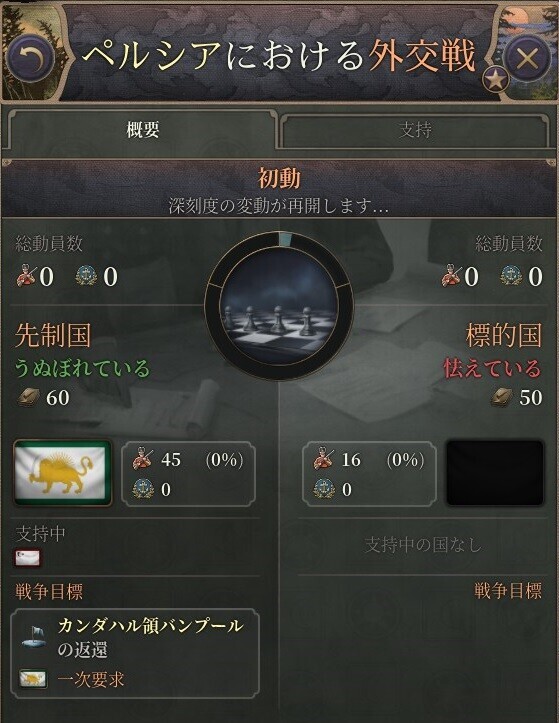Close the diplomatic play panel
Screen dimensions: 559x723
pyautogui.click(x=527, y=59)
